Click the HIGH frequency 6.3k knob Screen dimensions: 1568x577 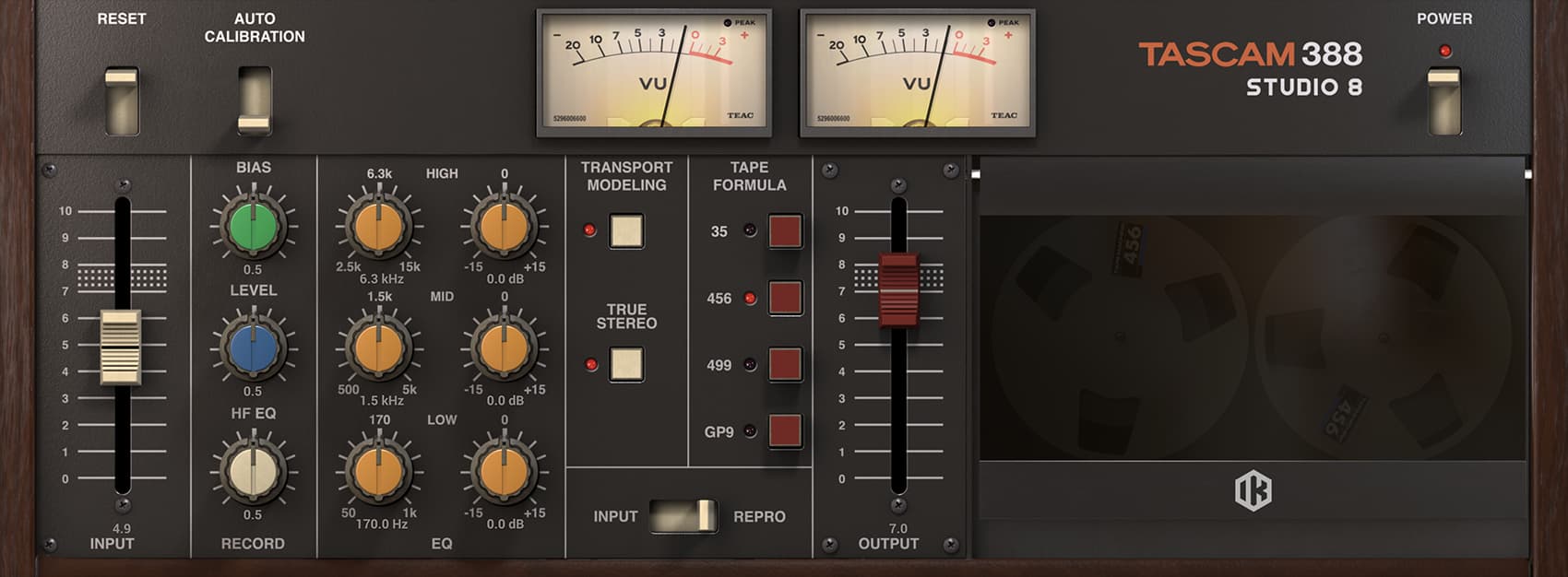[379, 226]
